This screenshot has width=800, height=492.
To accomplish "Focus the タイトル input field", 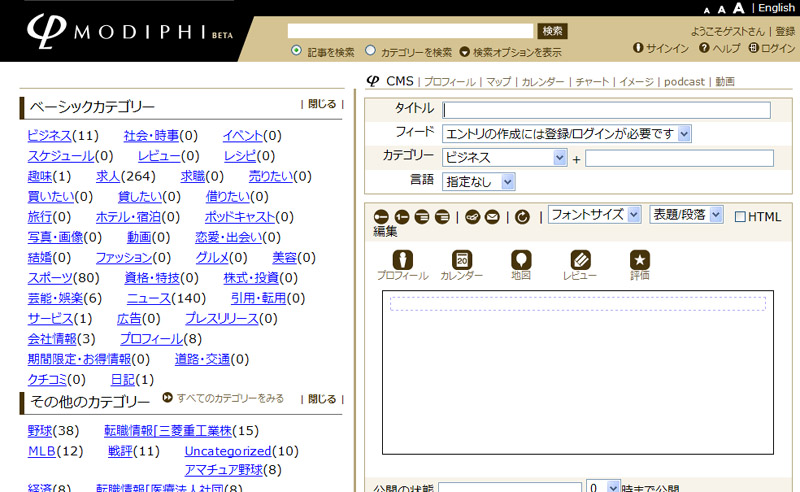I will [607, 110].
